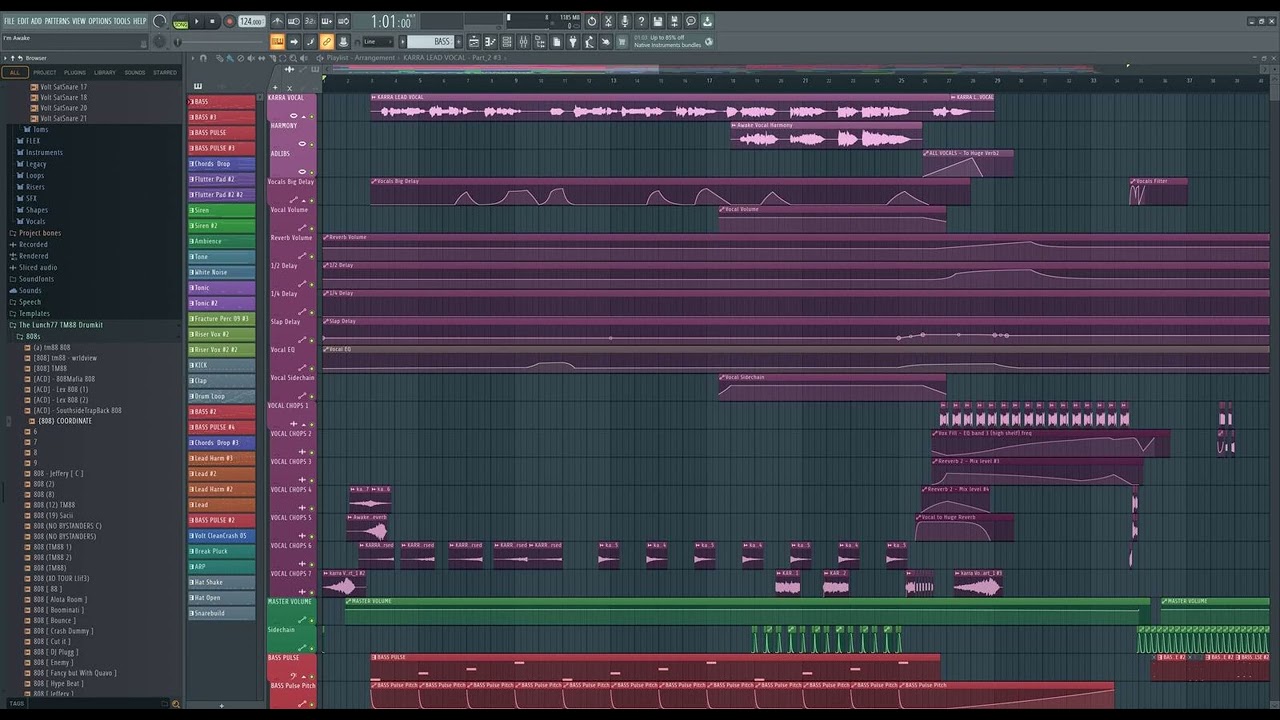The image size is (1280, 720).
Task: Mute the HARMONY track
Action: coord(312,144)
